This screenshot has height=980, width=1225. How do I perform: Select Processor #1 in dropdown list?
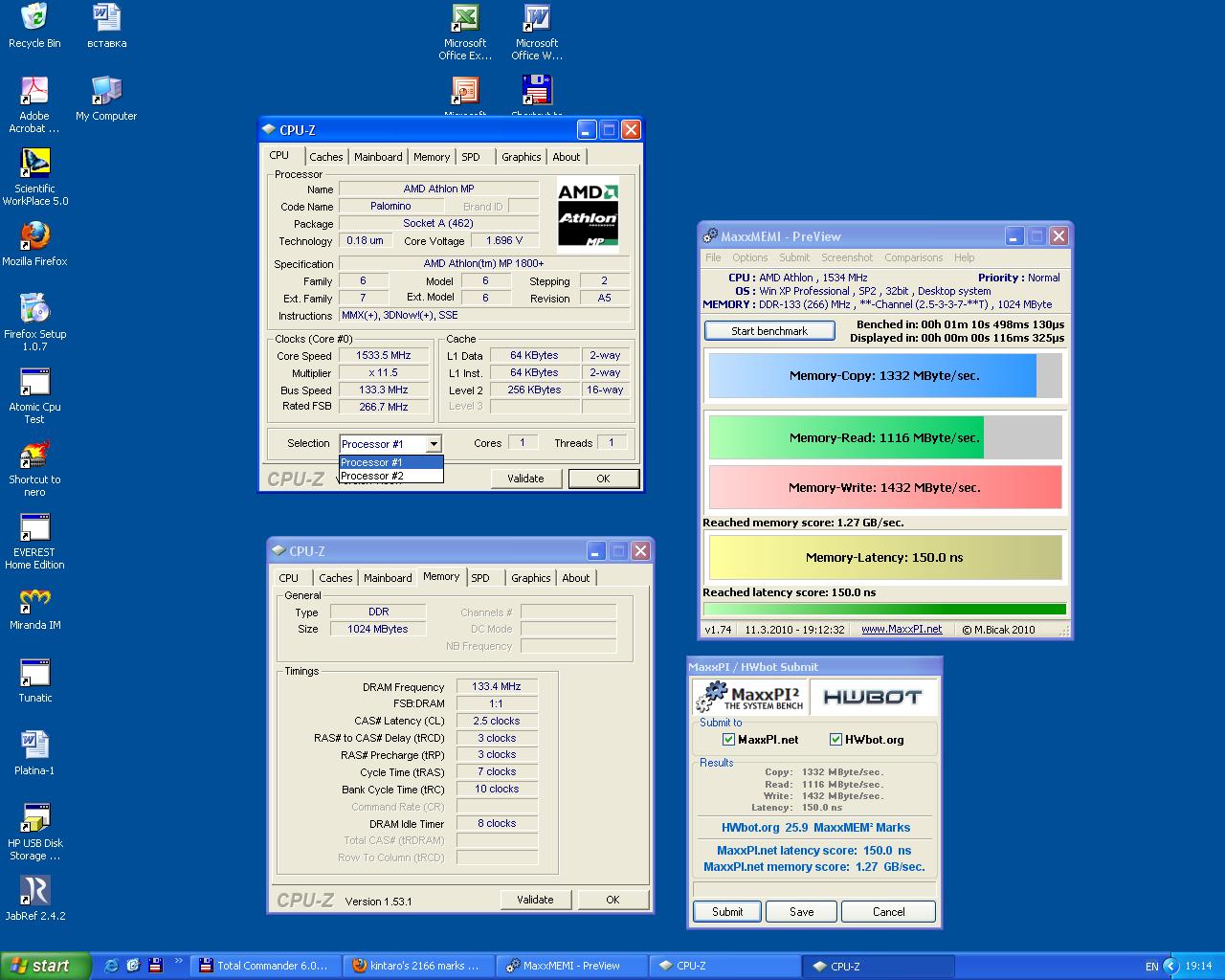point(391,462)
